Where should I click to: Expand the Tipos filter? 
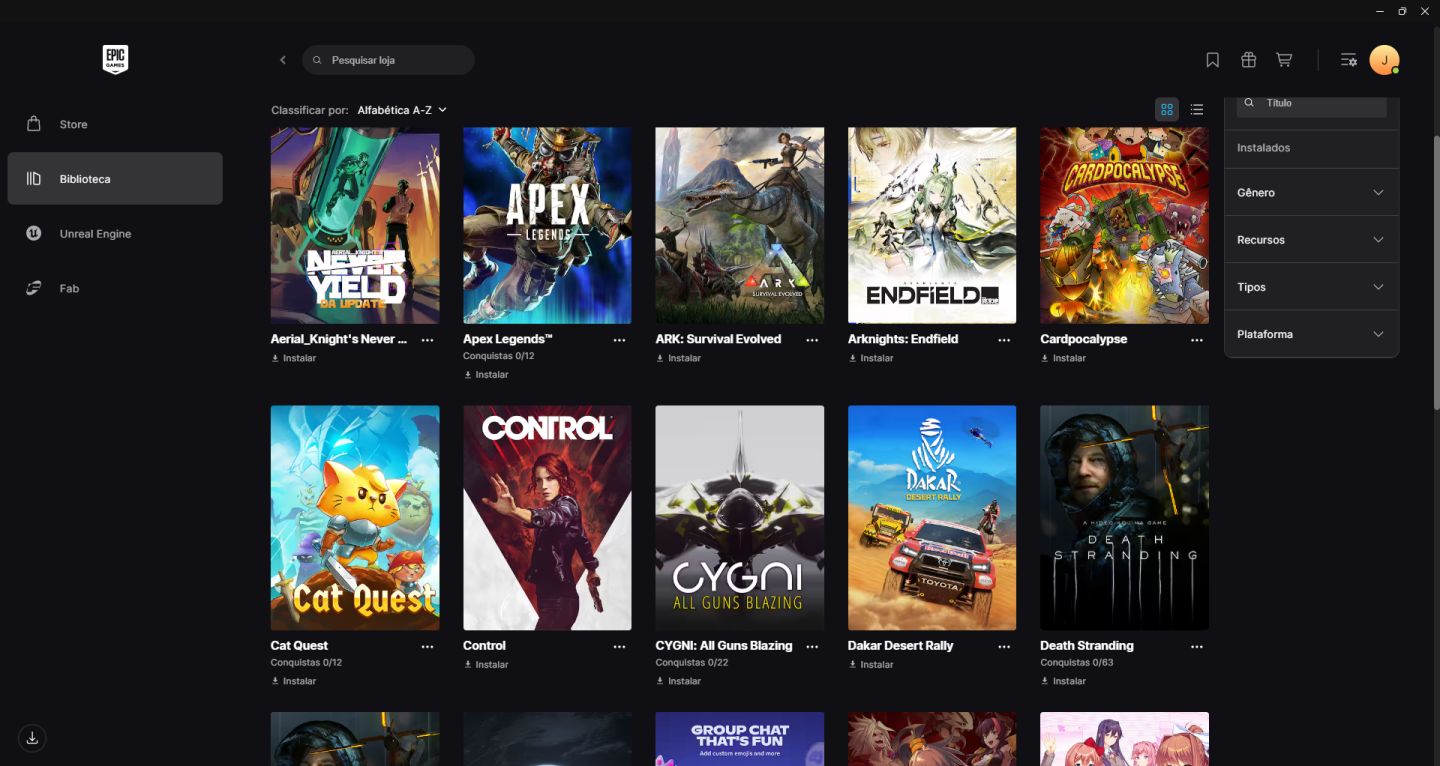pos(1311,287)
